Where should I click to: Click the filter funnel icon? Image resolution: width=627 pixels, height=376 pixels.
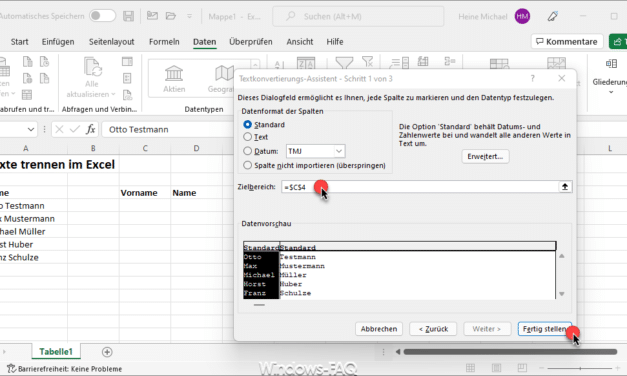point(344,63)
